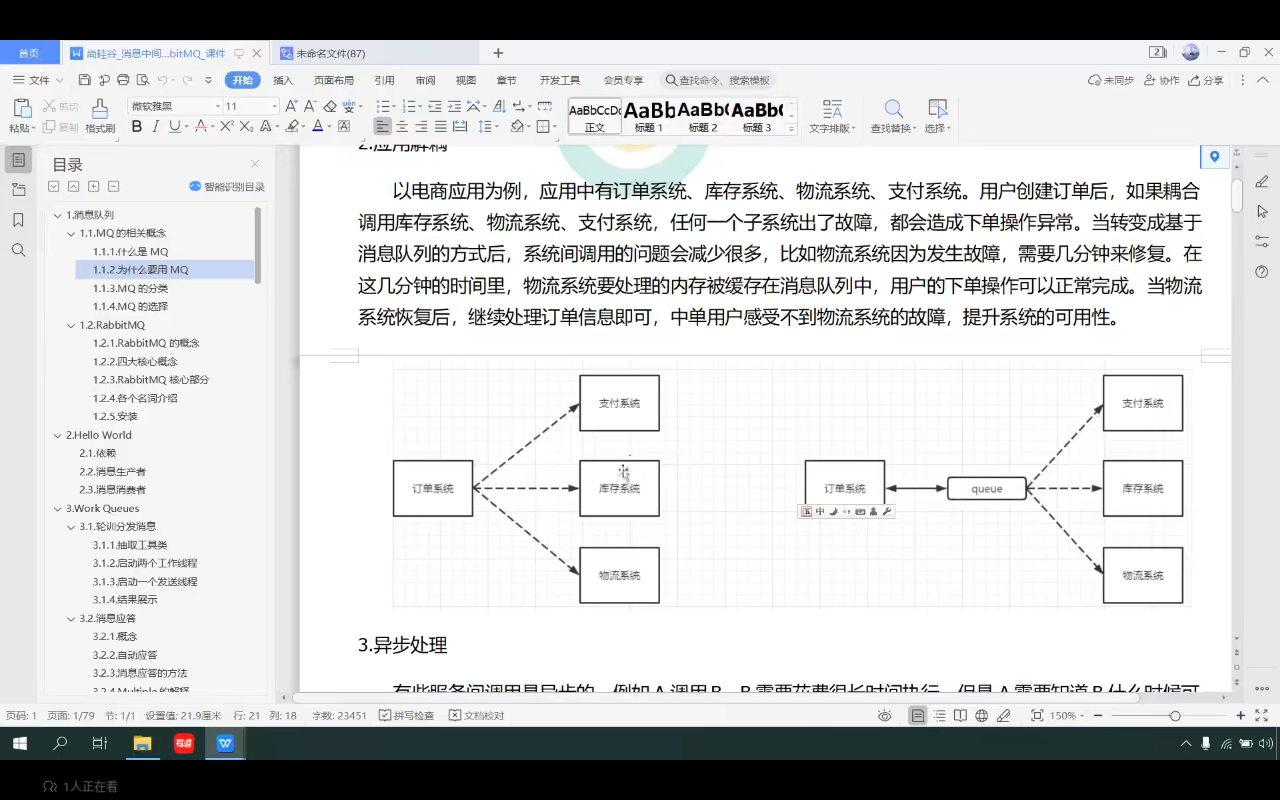Screen dimensions: 1280x800
Task: Click the Clear Formatting eraser icon
Action: pyautogui.click(x=330, y=106)
